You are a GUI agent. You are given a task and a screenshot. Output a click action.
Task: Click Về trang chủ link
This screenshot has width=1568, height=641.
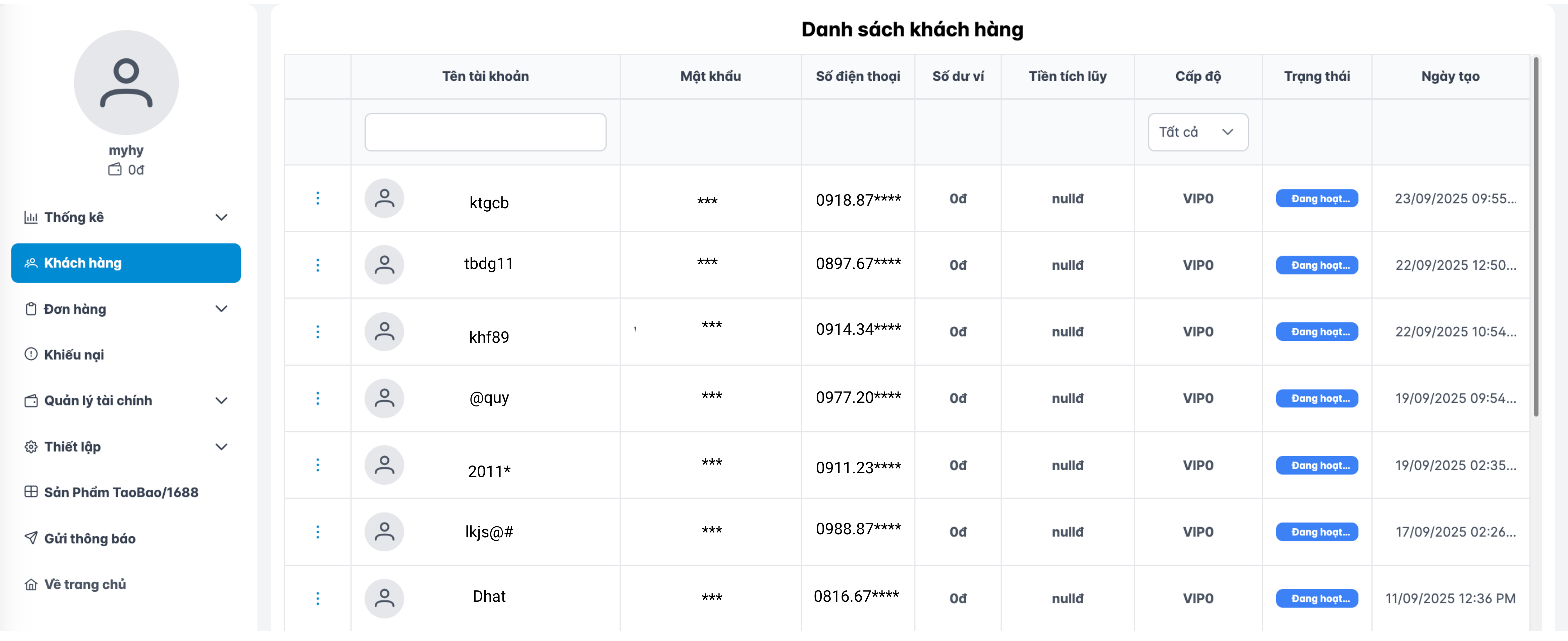(85, 584)
